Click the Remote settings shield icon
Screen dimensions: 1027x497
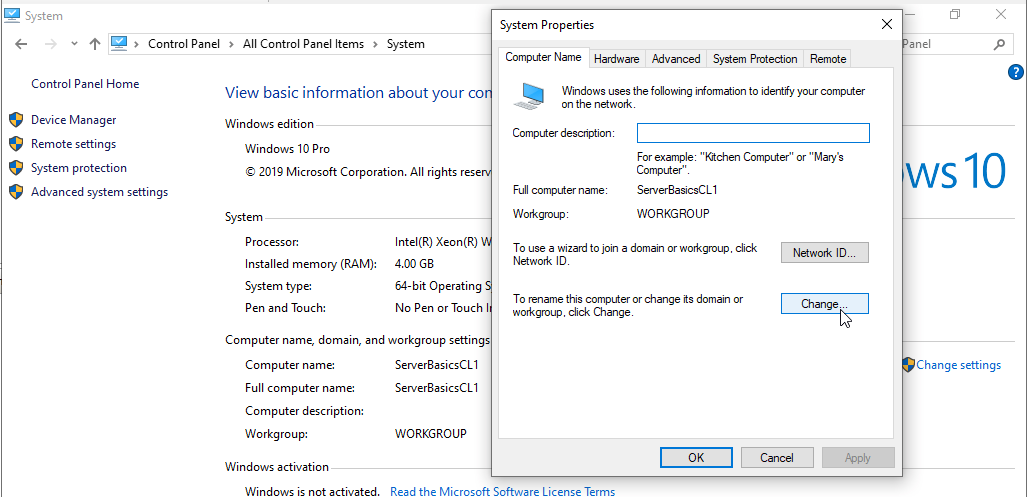(x=16, y=144)
